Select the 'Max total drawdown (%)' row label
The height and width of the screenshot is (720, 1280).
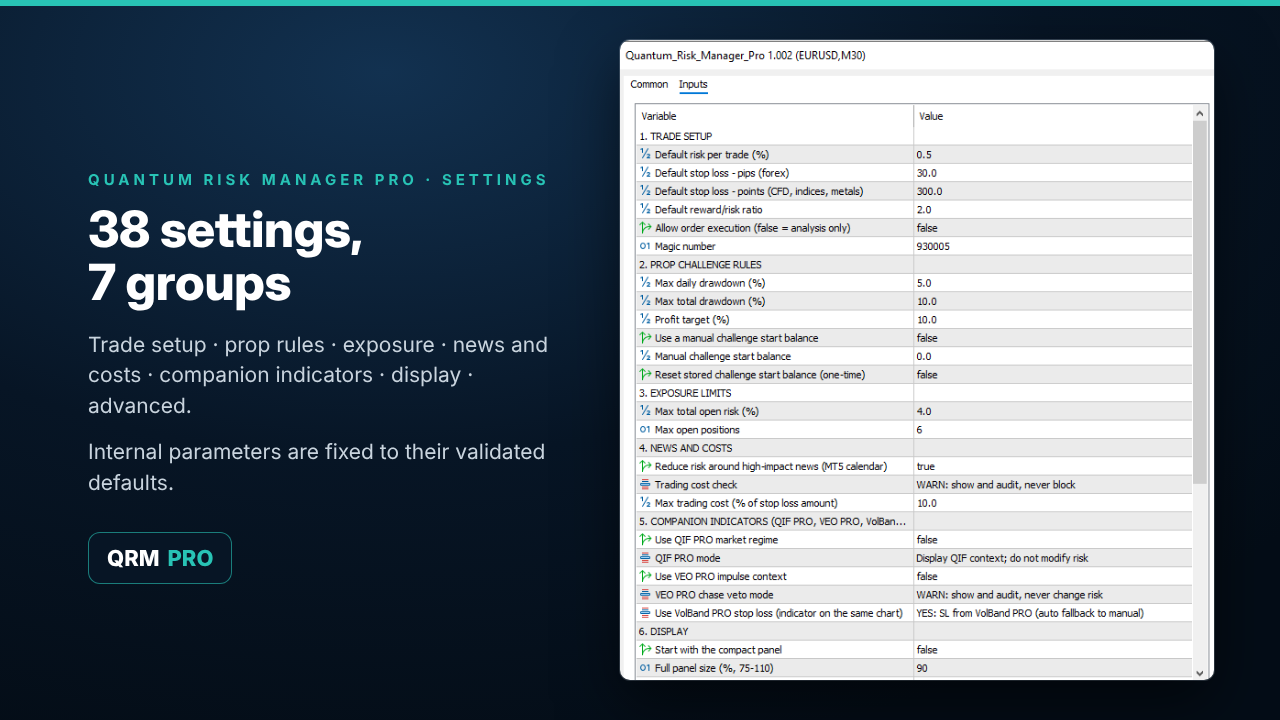(x=710, y=301)
